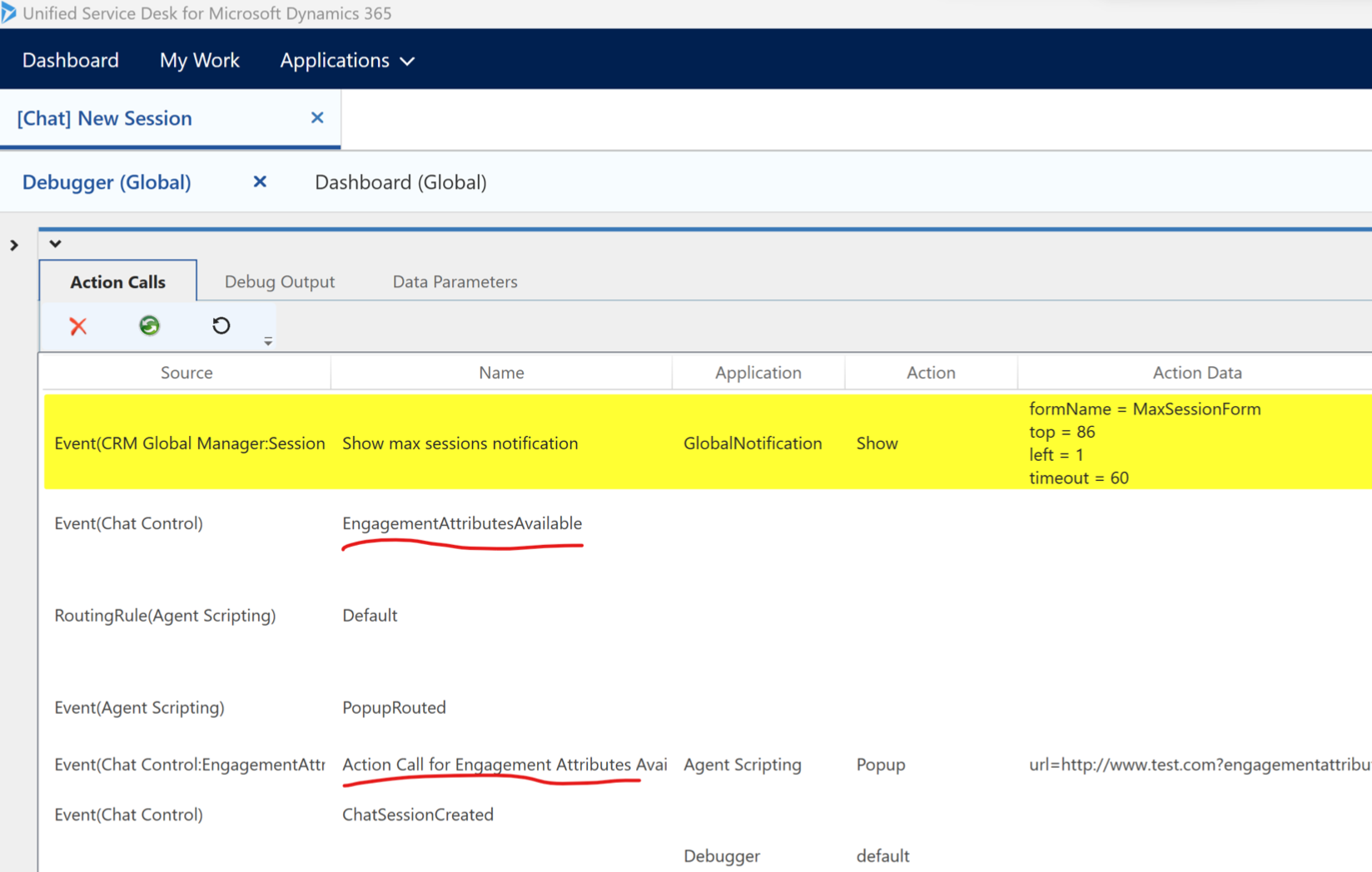Sort by the Name column header
The height and width of the screenshot is (872, 1372).
(x=501, y=373)
